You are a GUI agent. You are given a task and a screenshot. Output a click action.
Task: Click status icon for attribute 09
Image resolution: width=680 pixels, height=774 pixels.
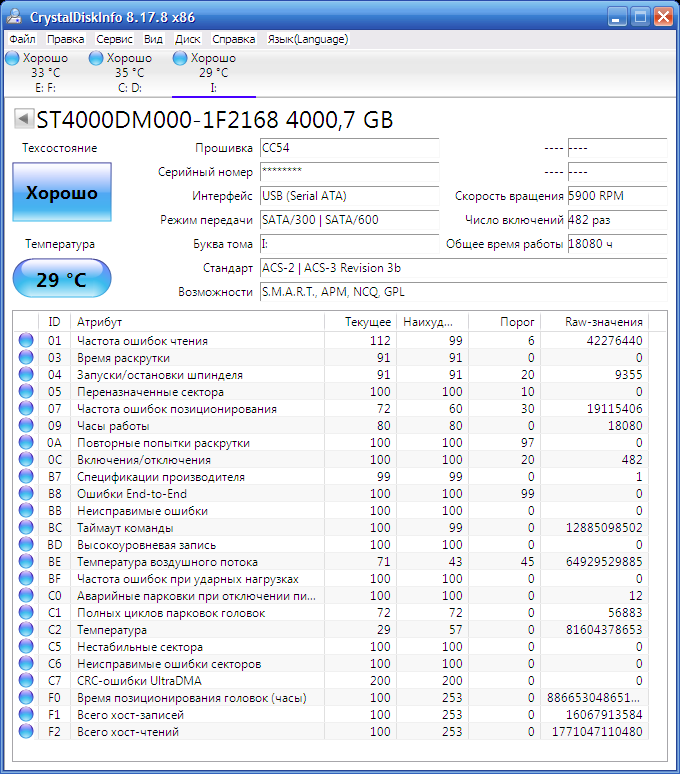pyautogui.click(x=26, y=426)
